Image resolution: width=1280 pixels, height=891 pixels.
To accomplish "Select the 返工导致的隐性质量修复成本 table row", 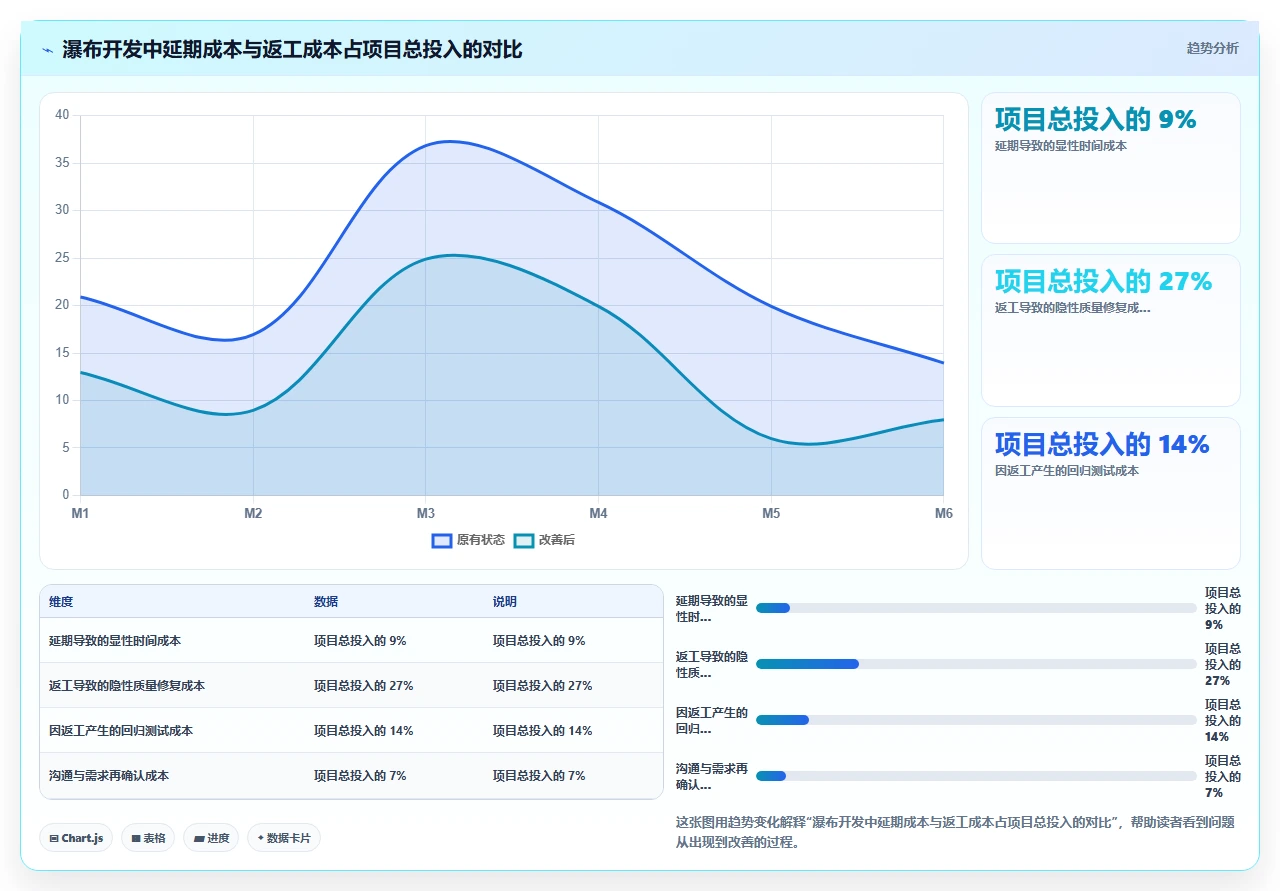I will pos(351,686).
